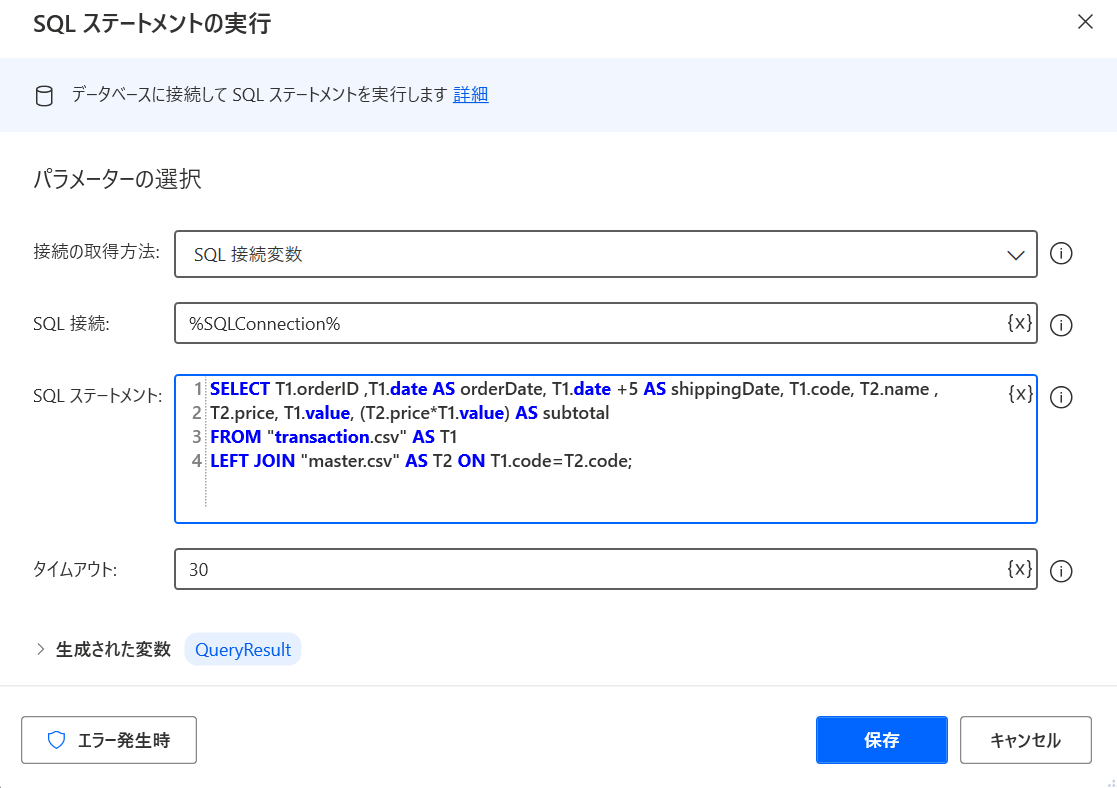The height and width of the screenshot is (788, 1117).
Task: Click the パラメーターの選択 heading
Action: click(118, 179)
